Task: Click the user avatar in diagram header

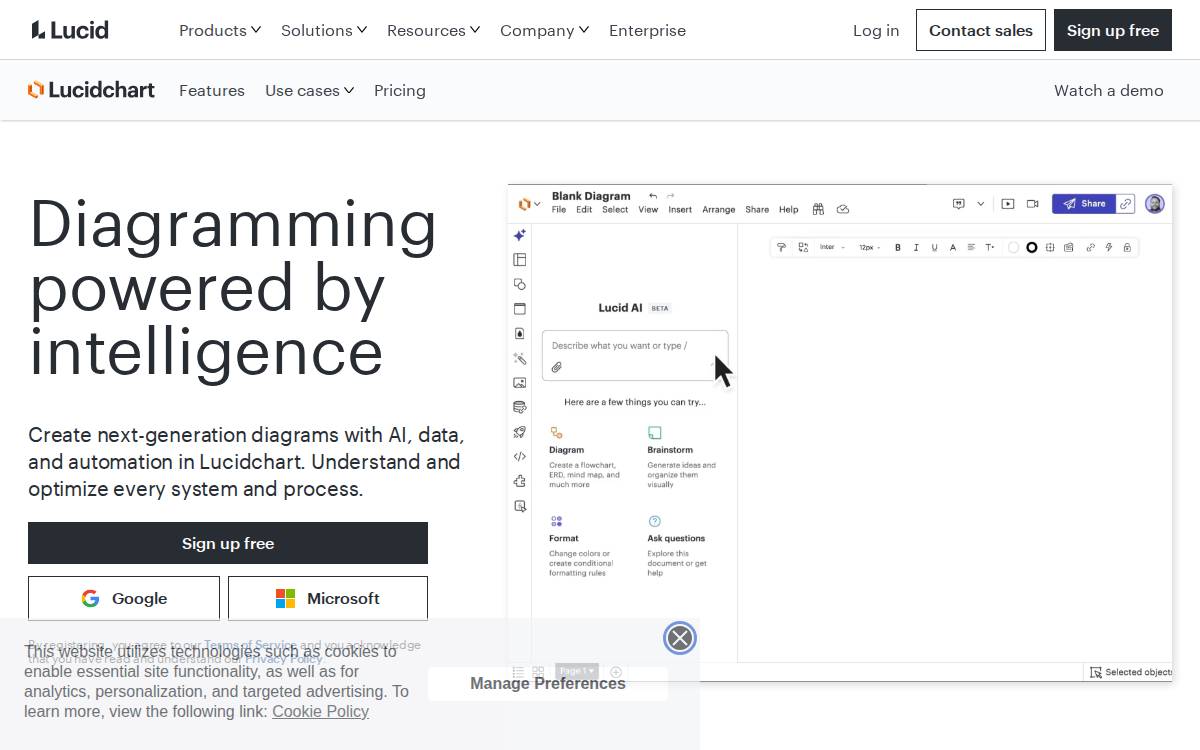Action: (1155, 204)
